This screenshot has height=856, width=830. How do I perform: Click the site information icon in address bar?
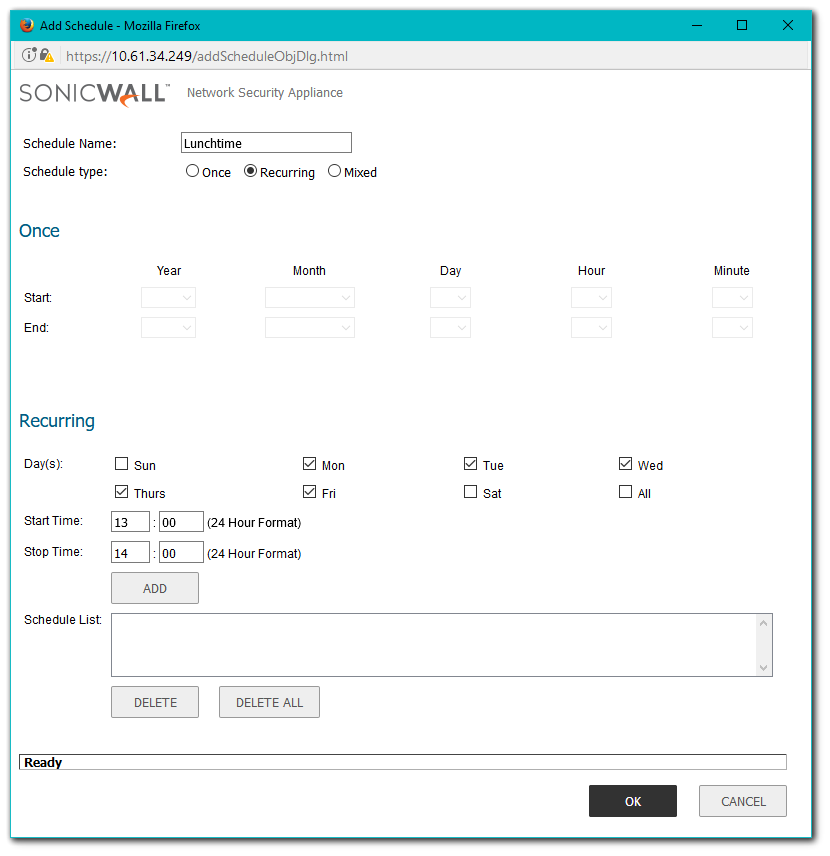coord(29,56)
